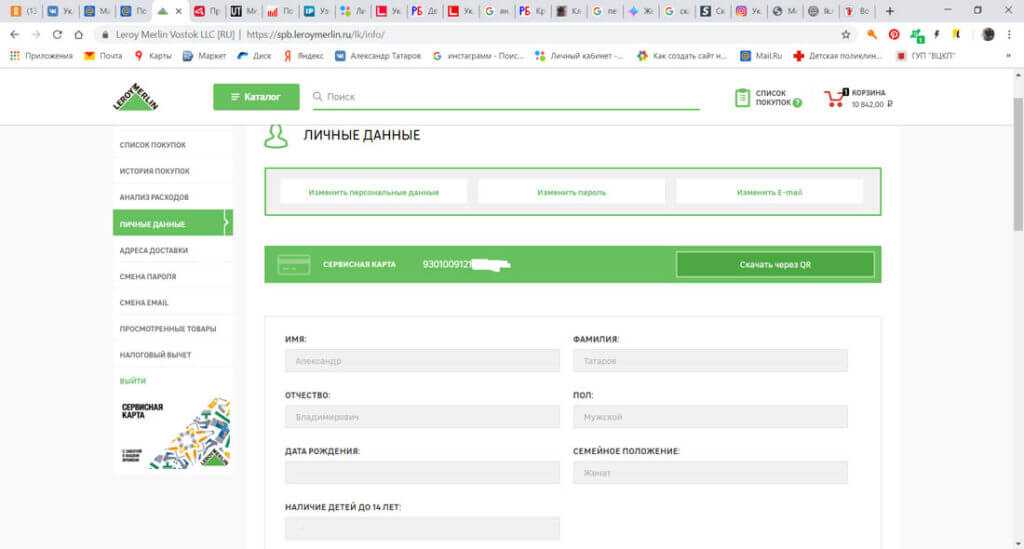Go to the browser home page
This screenshot has height=549, width=1024.
[x=79, y=34]
